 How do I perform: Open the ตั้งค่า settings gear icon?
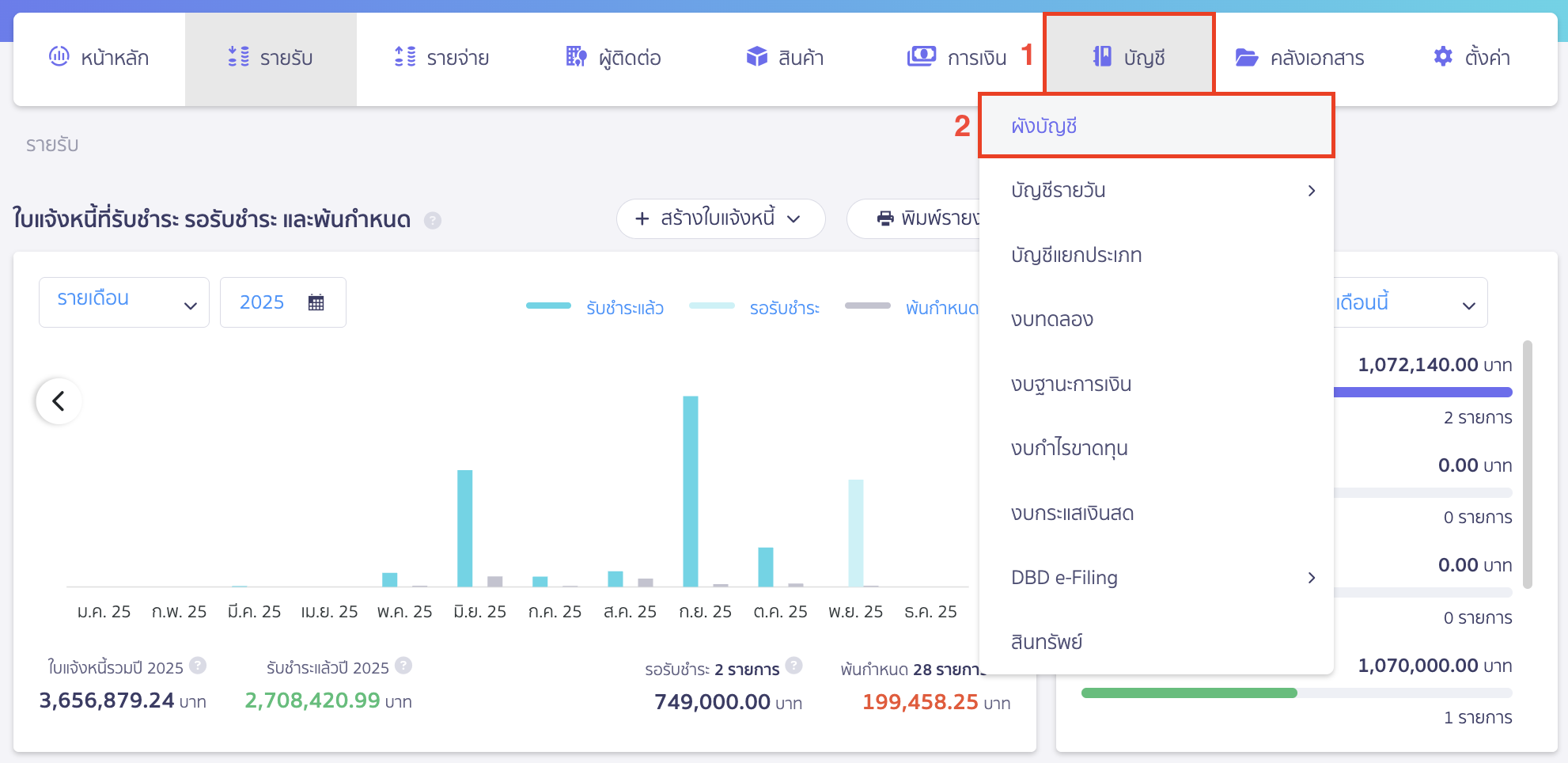[x=1443, y=56]
